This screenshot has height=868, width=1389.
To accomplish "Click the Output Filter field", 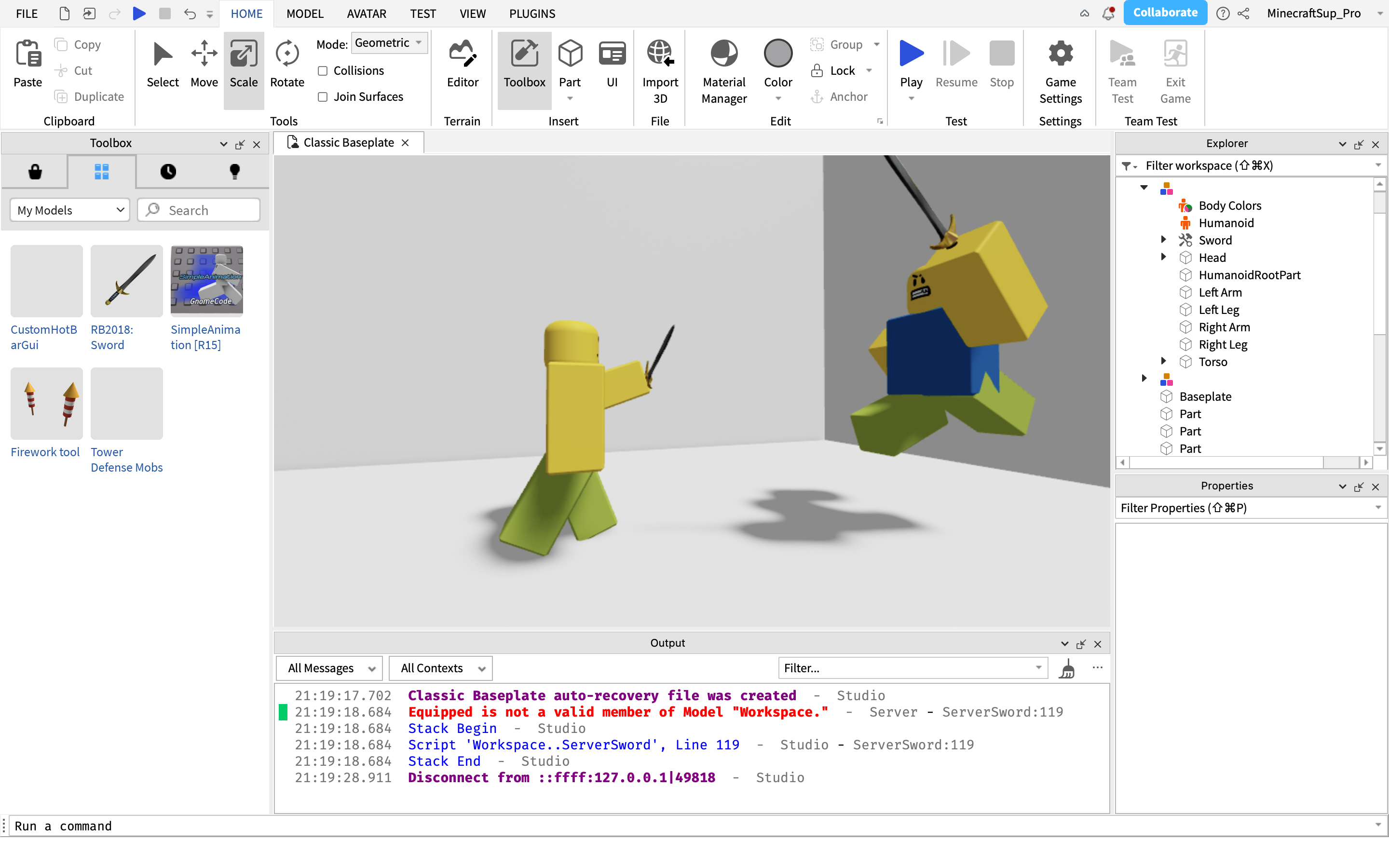I will [912, 668].
